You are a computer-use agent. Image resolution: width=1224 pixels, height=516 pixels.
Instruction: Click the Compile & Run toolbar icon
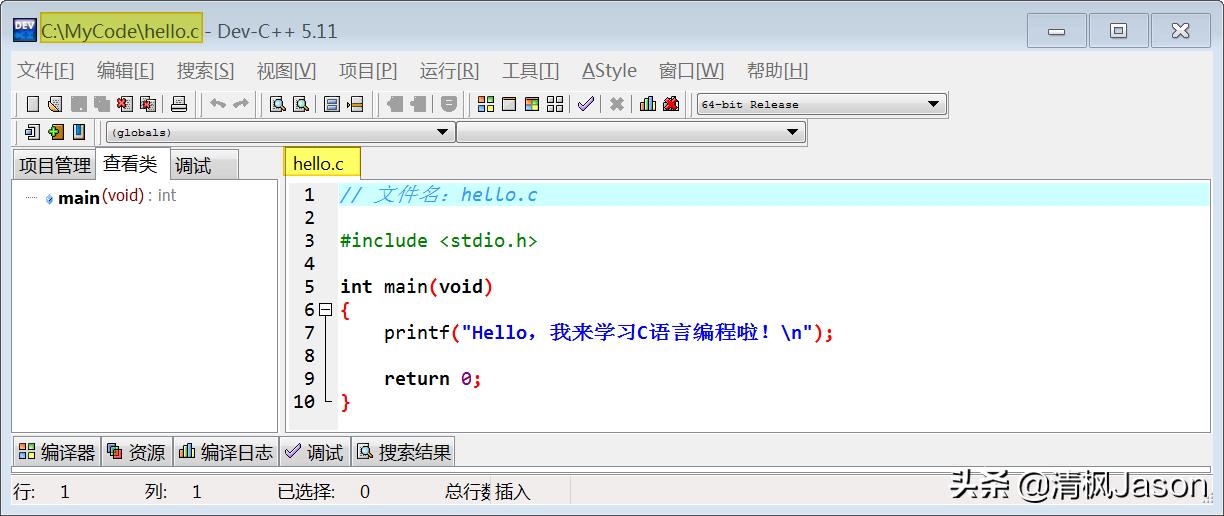[x=532, y=104]
